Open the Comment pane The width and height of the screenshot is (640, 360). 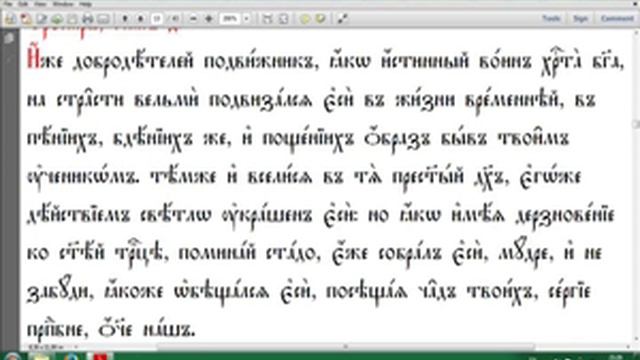point(617,19)
